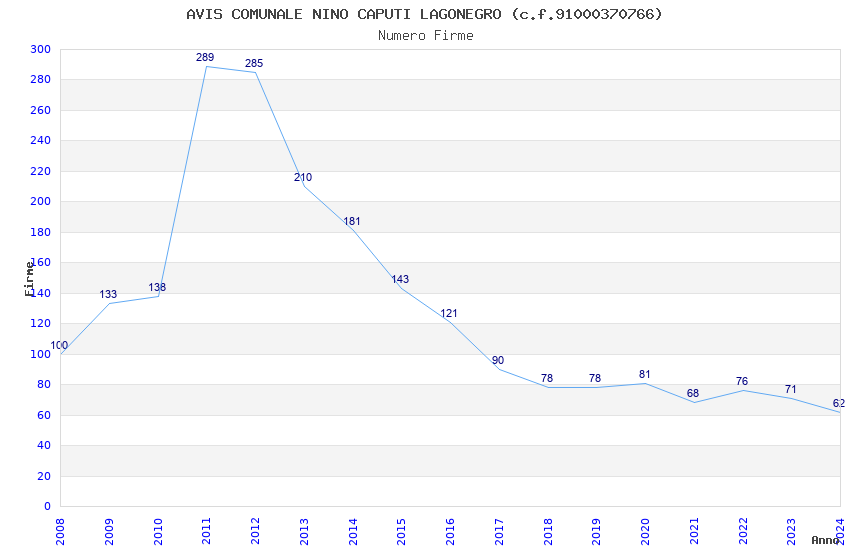850x550 pixels.
Task: Click the x-axis year 2010
Action: [x=158, y=531]
